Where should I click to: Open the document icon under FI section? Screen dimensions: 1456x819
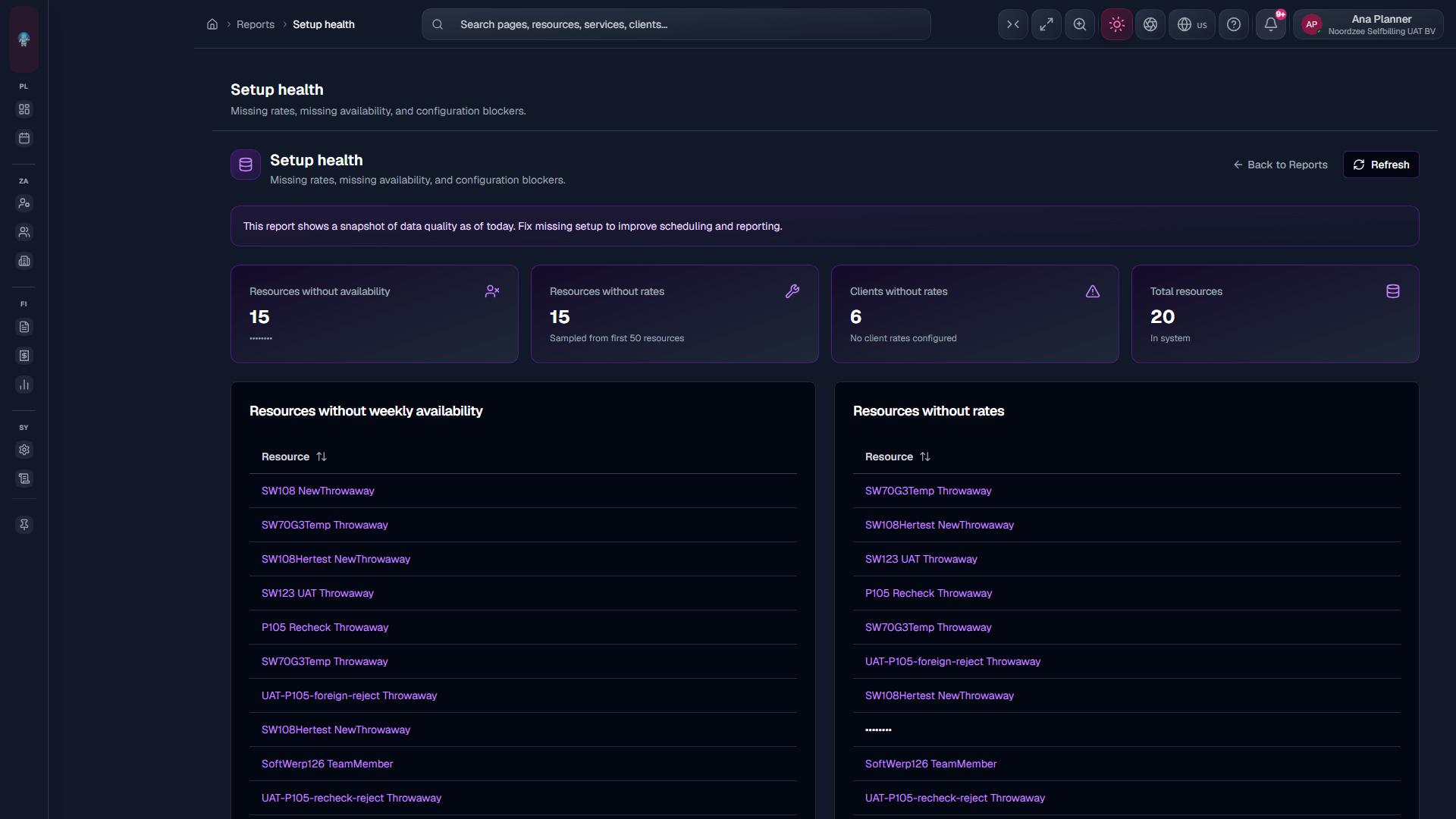(x=24, y=327)
